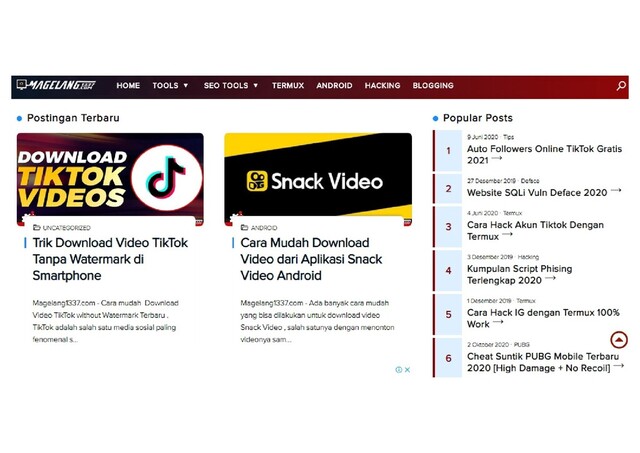The height and width of the screenshot is (453, 640).
Task: Click Termux tag on 1 Desember 2019 post
Action: coord(526,301)
